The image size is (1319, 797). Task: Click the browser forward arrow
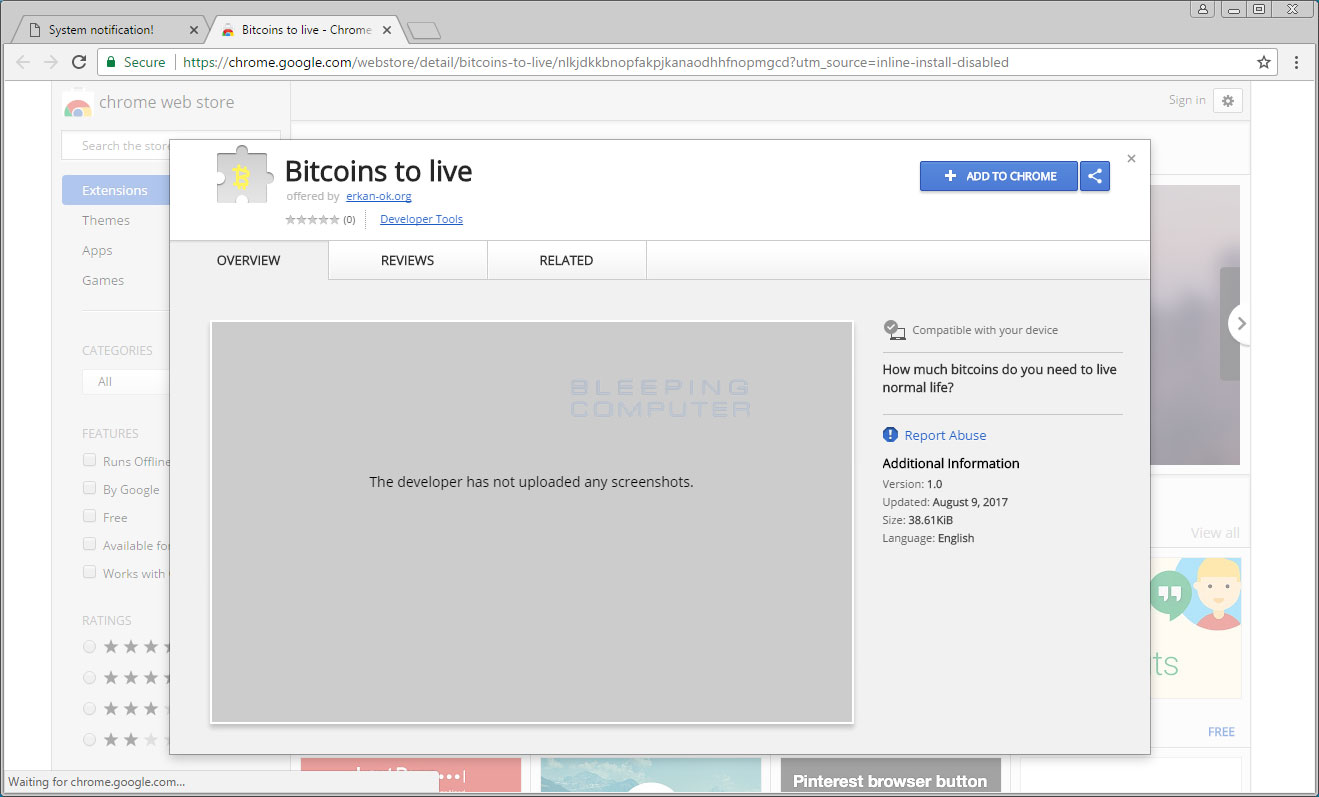tap(51, 62)
